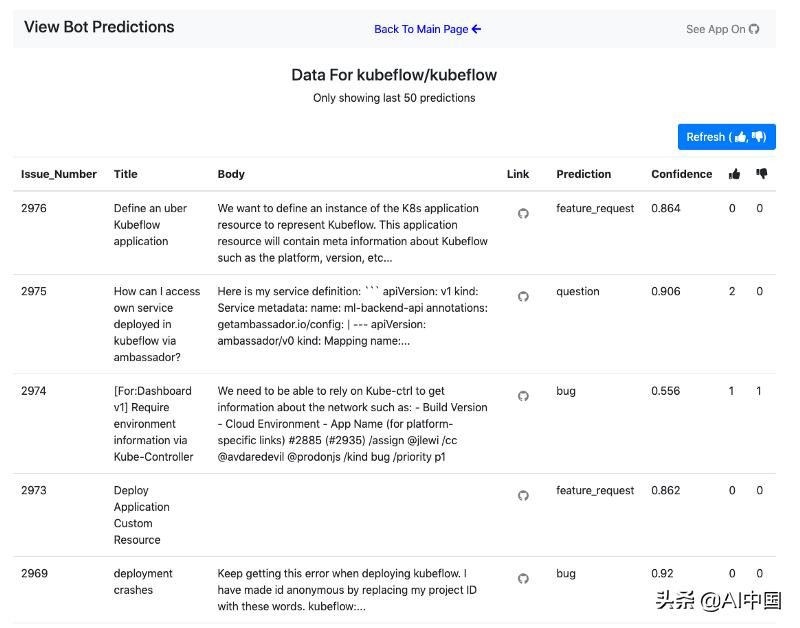Click the thumbs-up column header icon

(734, 174)
